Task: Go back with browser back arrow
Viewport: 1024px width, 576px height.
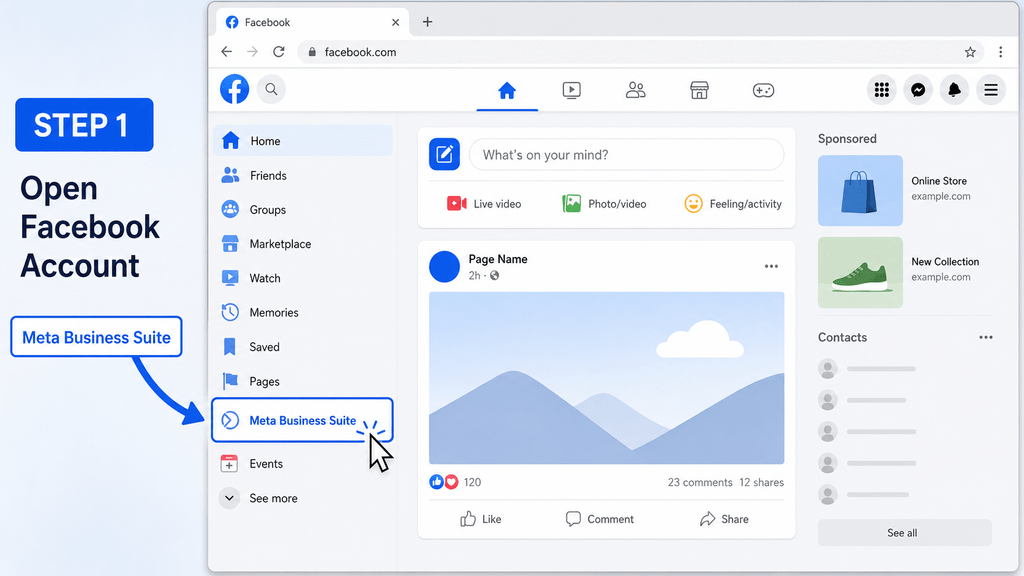Action: pos(227,52)
